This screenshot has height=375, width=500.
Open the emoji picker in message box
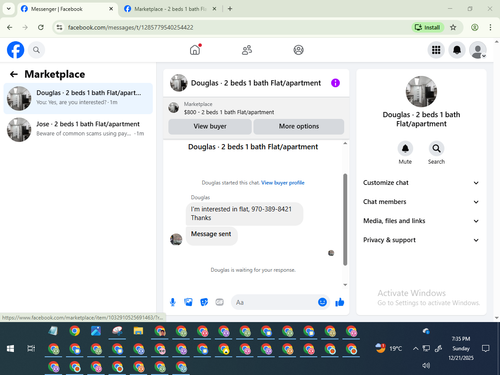(322, 302)
